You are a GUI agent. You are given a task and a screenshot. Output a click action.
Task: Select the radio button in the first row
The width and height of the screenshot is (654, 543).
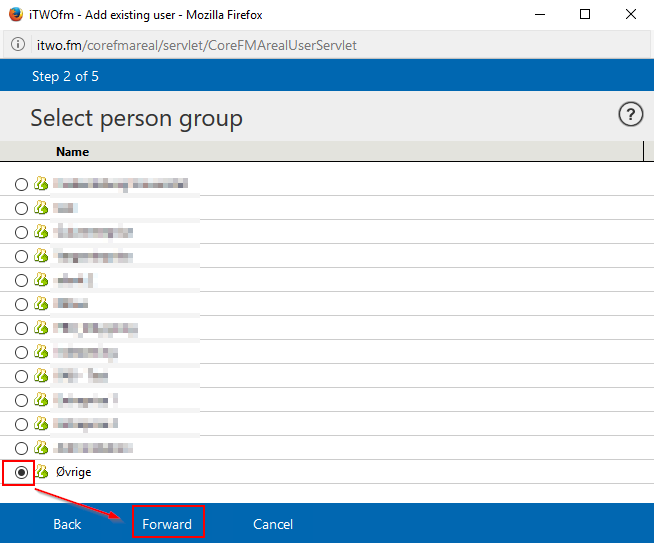point(21,184)
